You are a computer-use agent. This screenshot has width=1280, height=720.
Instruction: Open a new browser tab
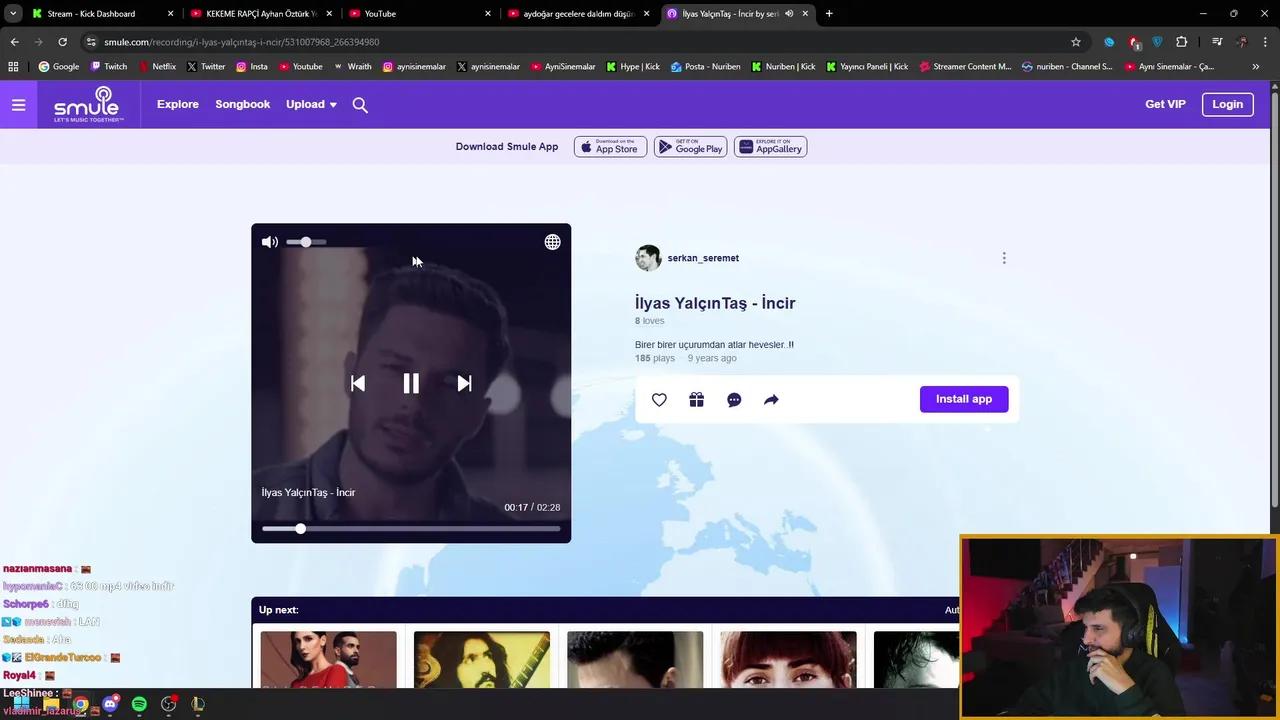pyautogui.click(x=829, y=14)
